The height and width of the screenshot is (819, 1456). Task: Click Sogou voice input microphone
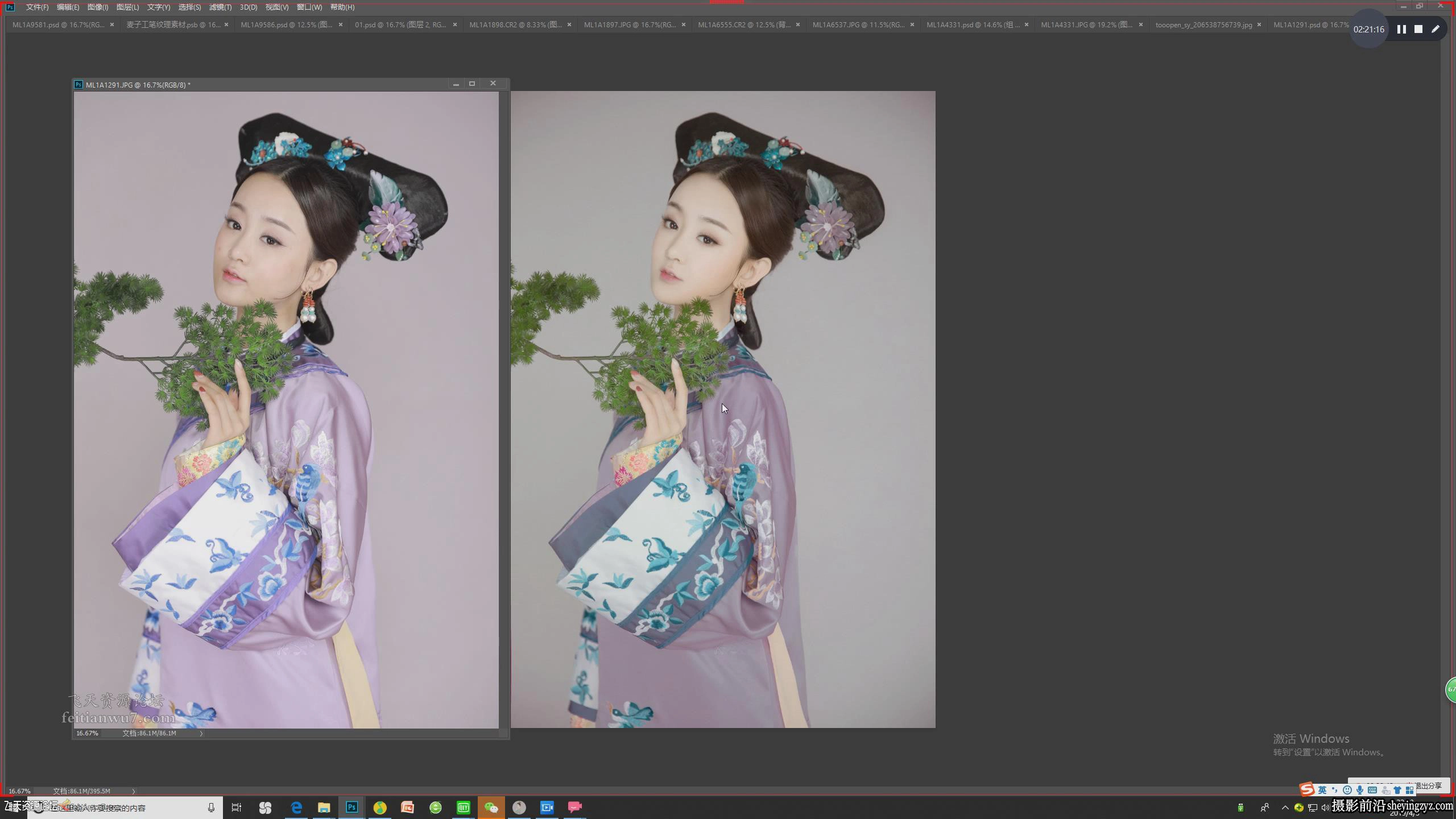tap(1360, 790)
